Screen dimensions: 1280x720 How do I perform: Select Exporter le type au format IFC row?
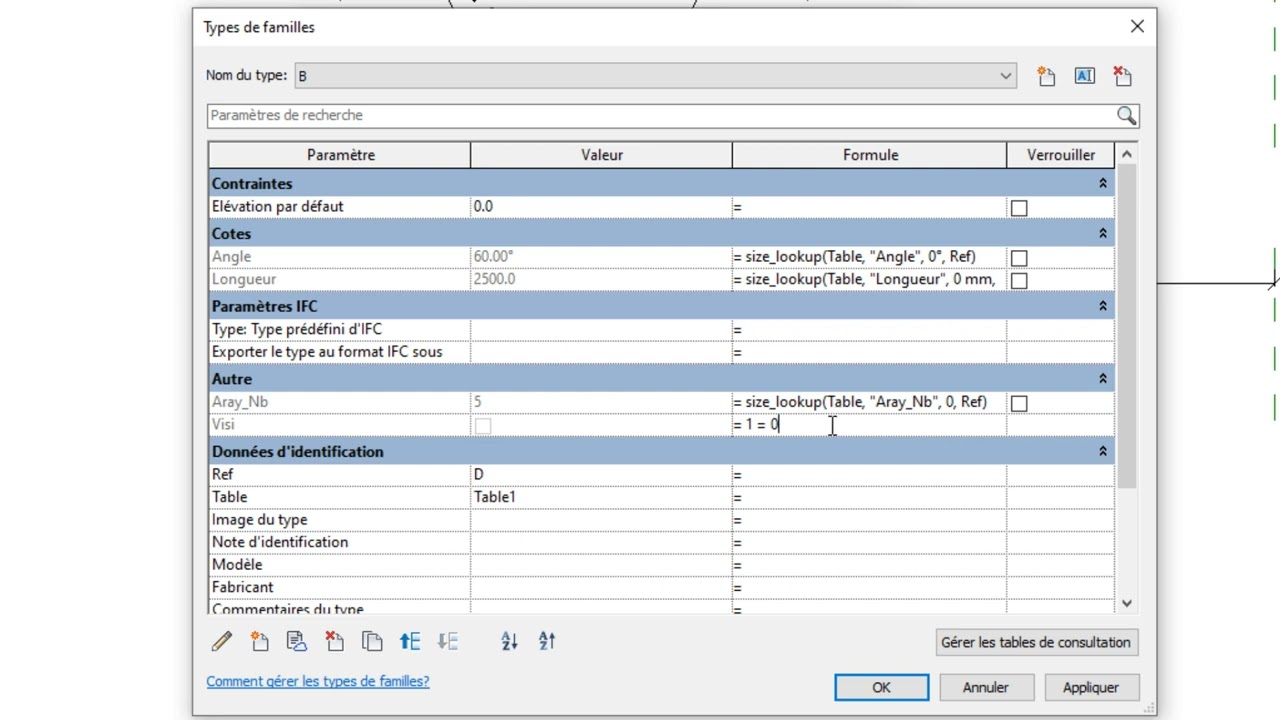[x=660, y=352]
